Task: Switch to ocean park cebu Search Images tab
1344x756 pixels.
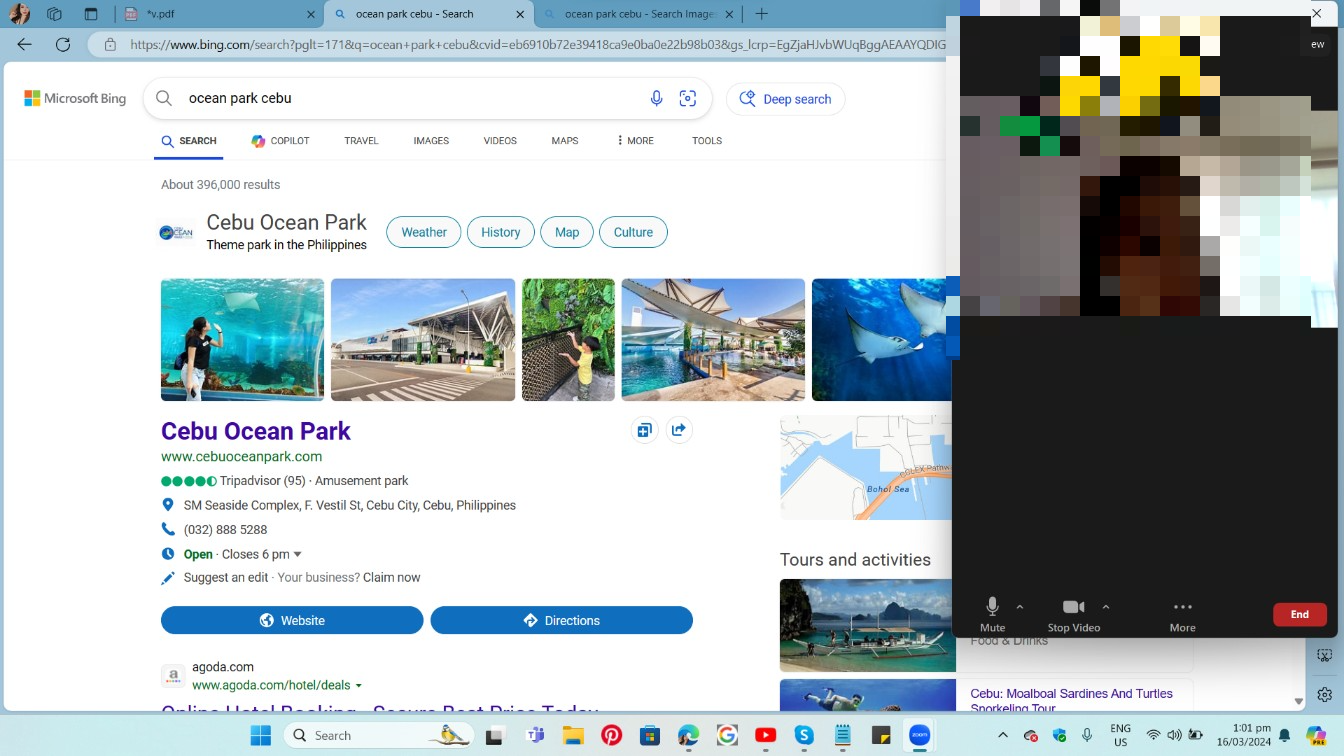Action: (x=639, y=14)
